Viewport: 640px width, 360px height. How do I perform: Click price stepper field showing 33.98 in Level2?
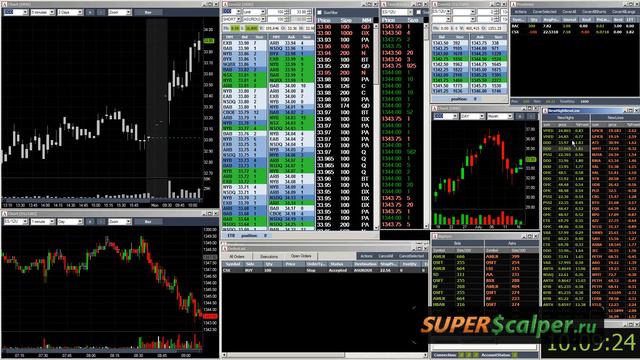click(x=302, y=12)
